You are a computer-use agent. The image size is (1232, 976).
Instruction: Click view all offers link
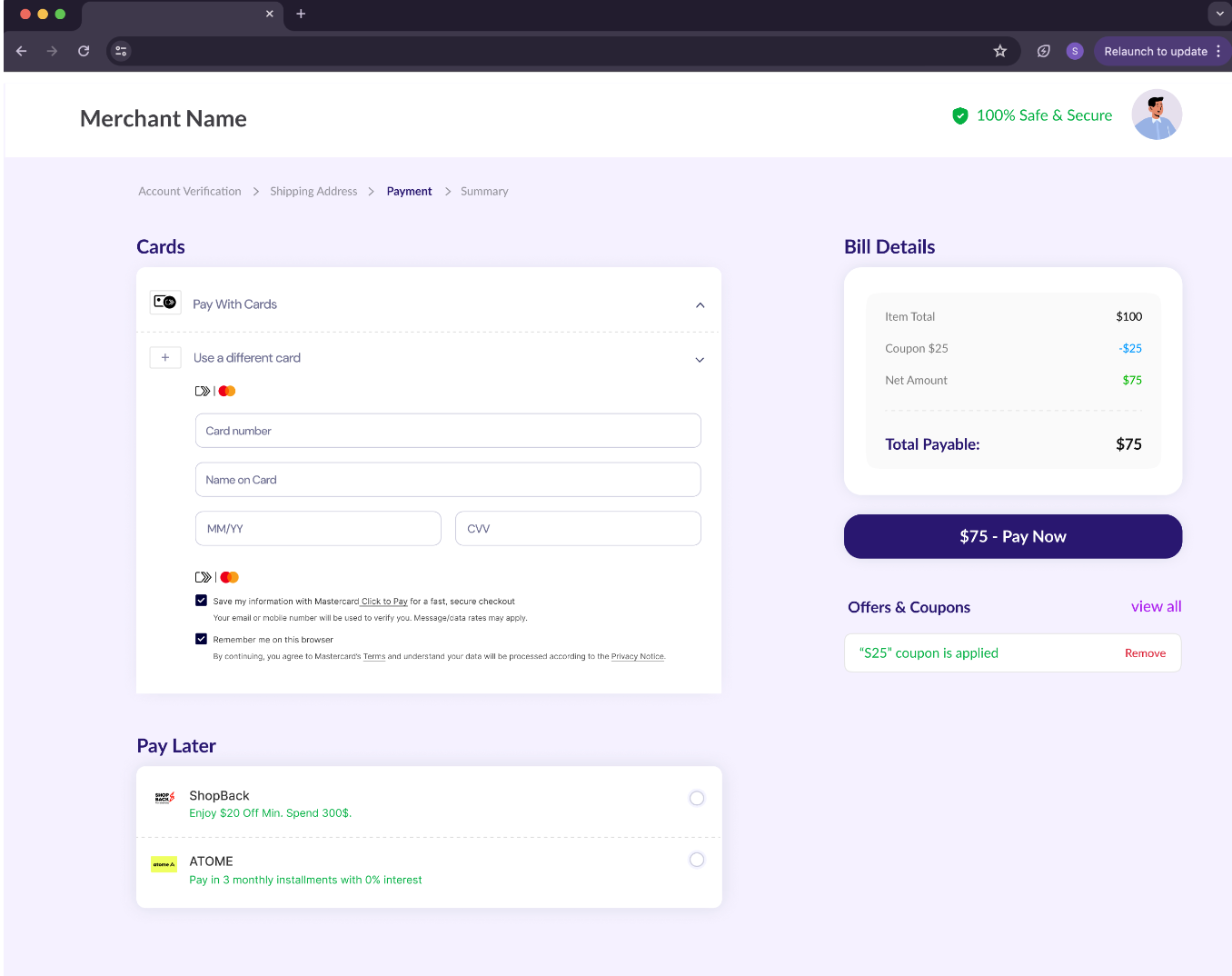1156,606
